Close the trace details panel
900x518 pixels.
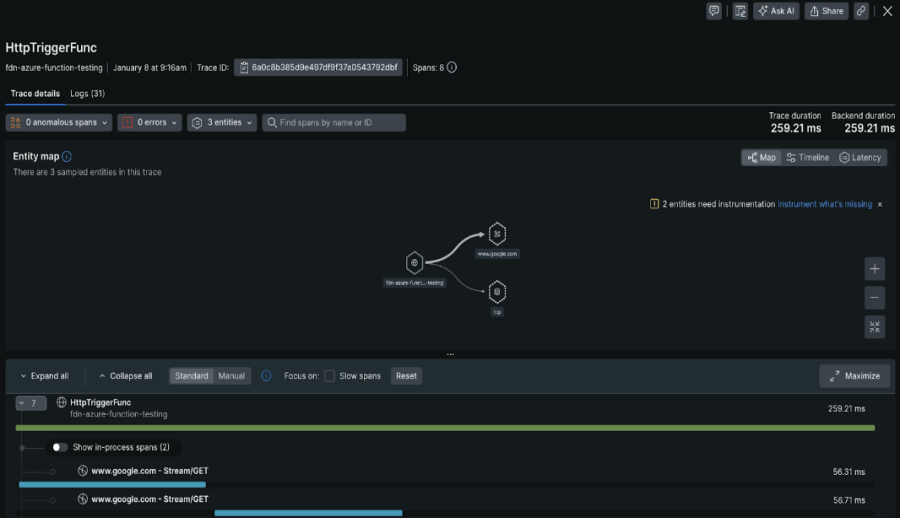click(887, 11)
